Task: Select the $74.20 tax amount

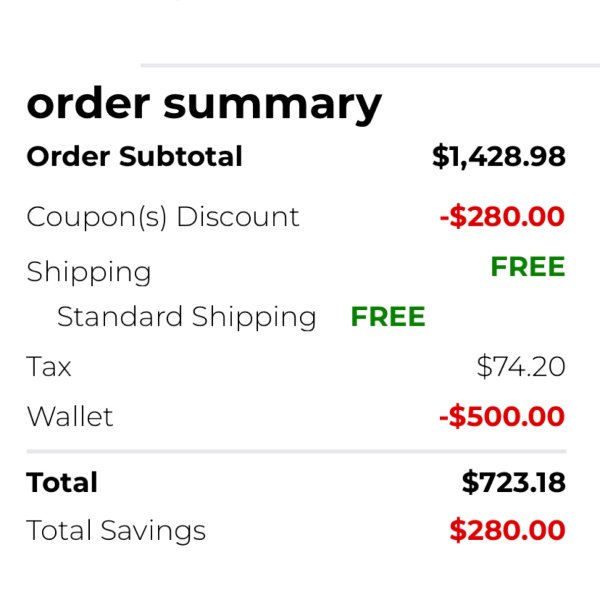Action: tap(521, 366)
